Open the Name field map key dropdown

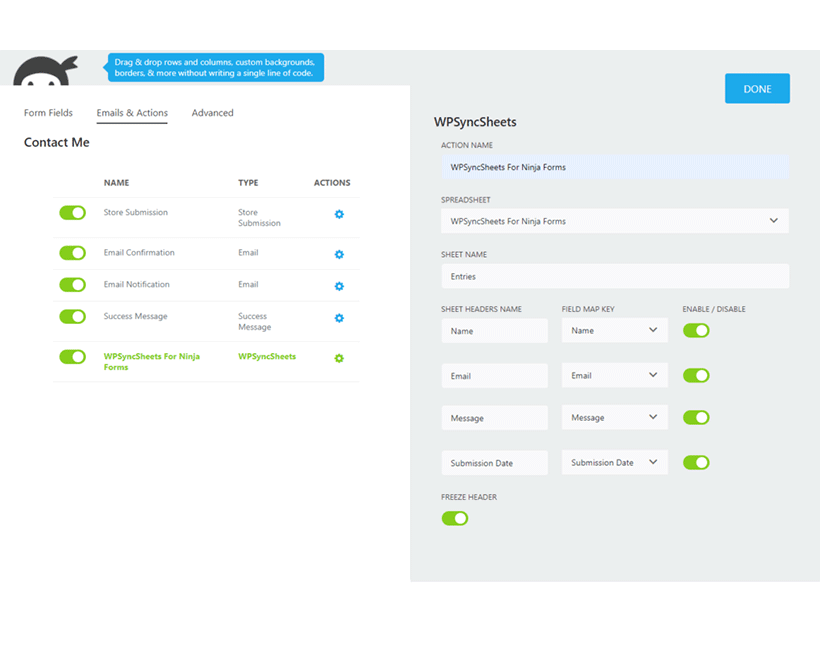[x=614, y=330]
